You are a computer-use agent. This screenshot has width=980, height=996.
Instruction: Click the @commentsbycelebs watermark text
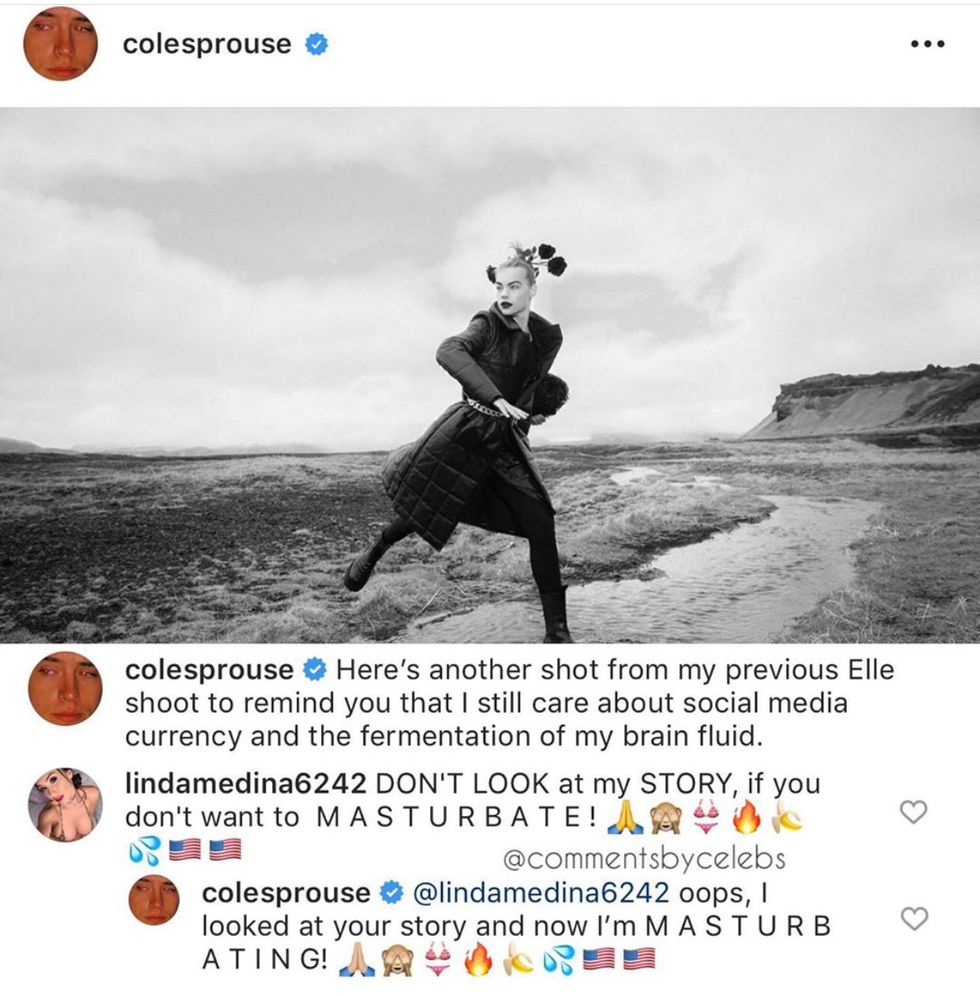[x=644, y=859]
